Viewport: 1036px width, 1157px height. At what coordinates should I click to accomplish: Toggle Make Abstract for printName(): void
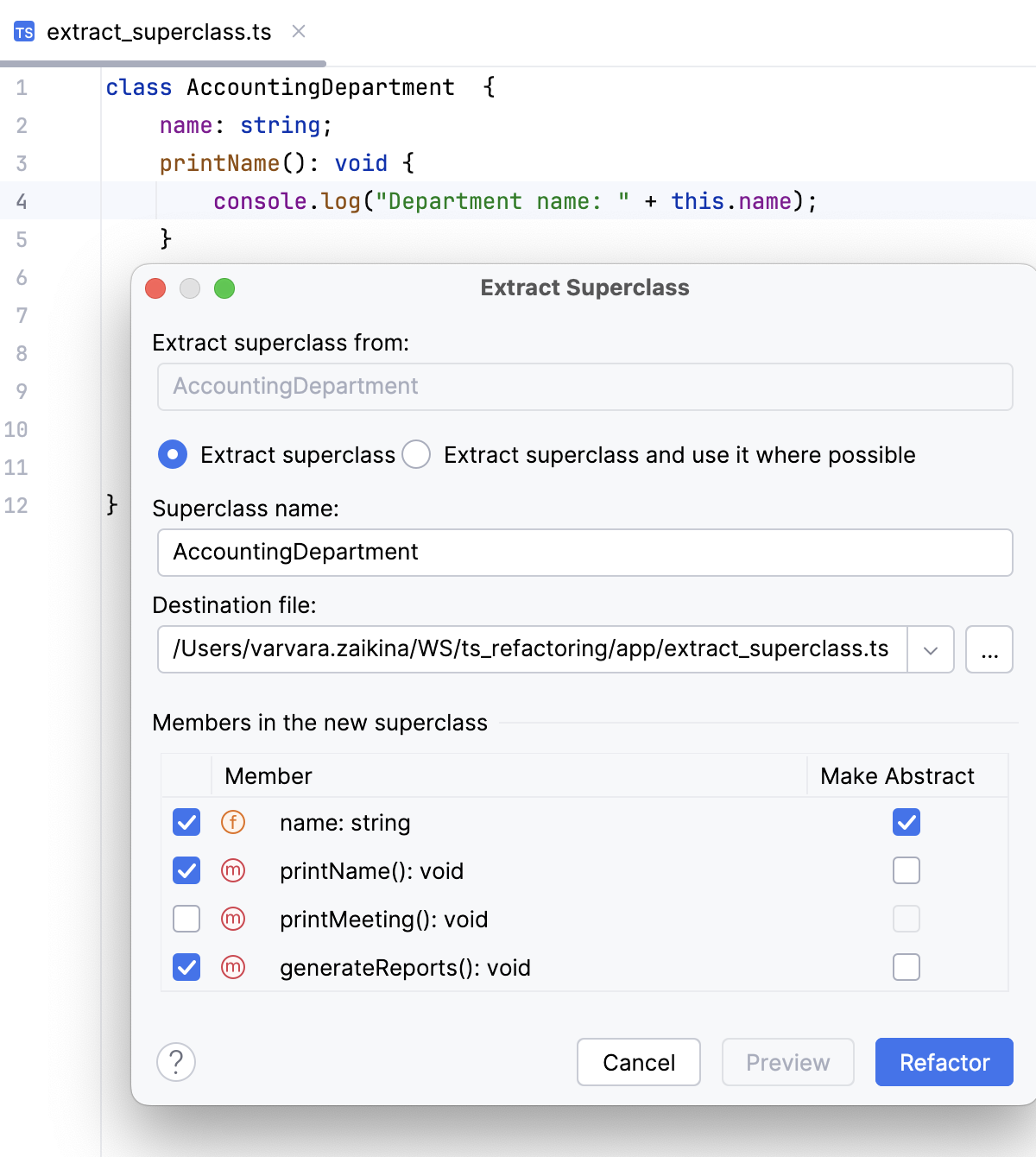point(906,870)
